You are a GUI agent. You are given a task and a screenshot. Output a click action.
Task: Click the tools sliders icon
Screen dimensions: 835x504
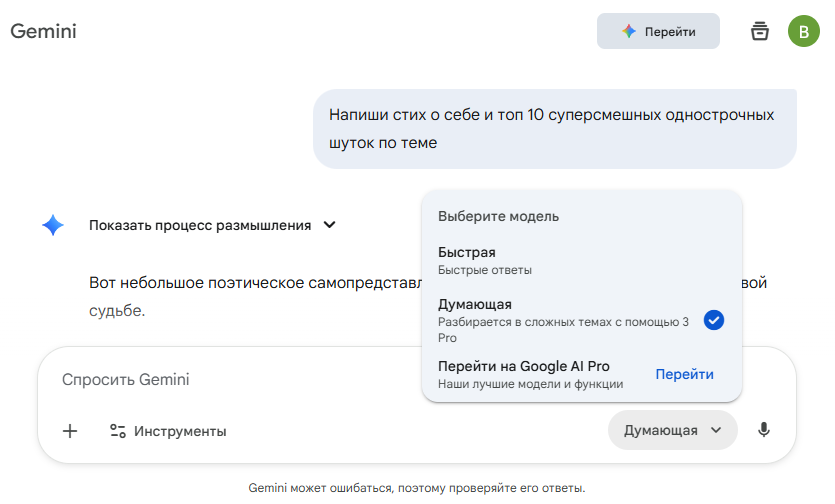pos(118,431)
